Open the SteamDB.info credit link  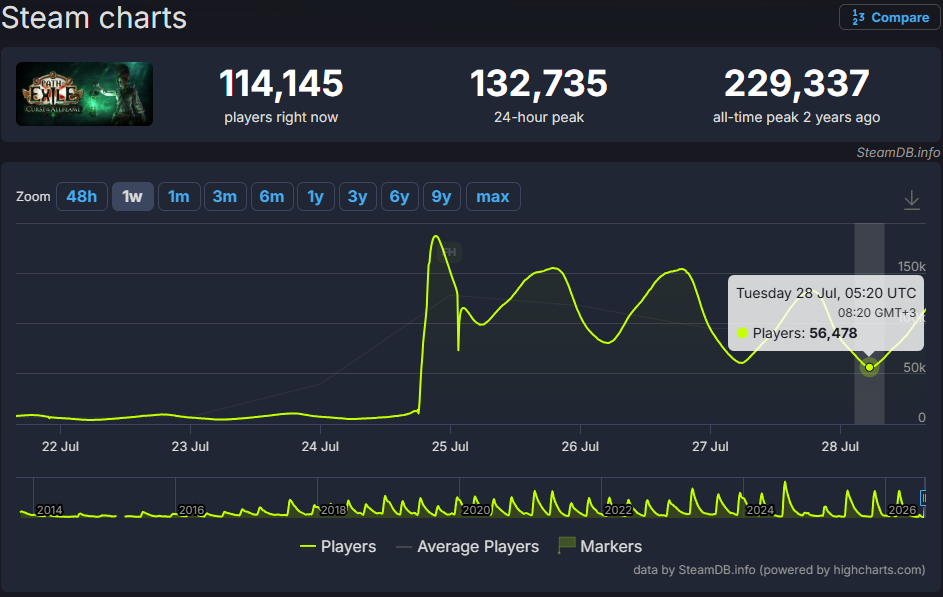[898, 153]
